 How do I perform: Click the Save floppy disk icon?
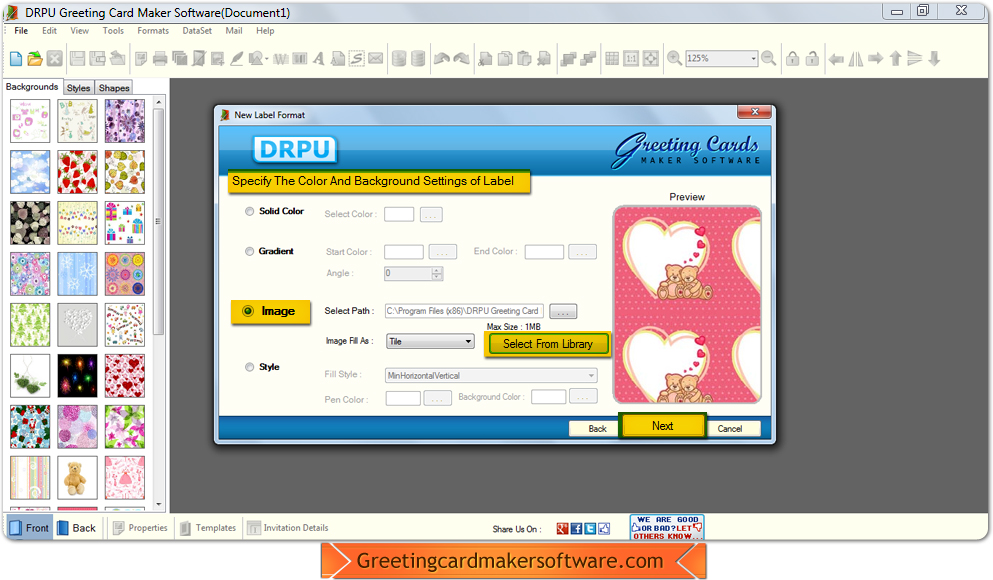pos(77,59)
